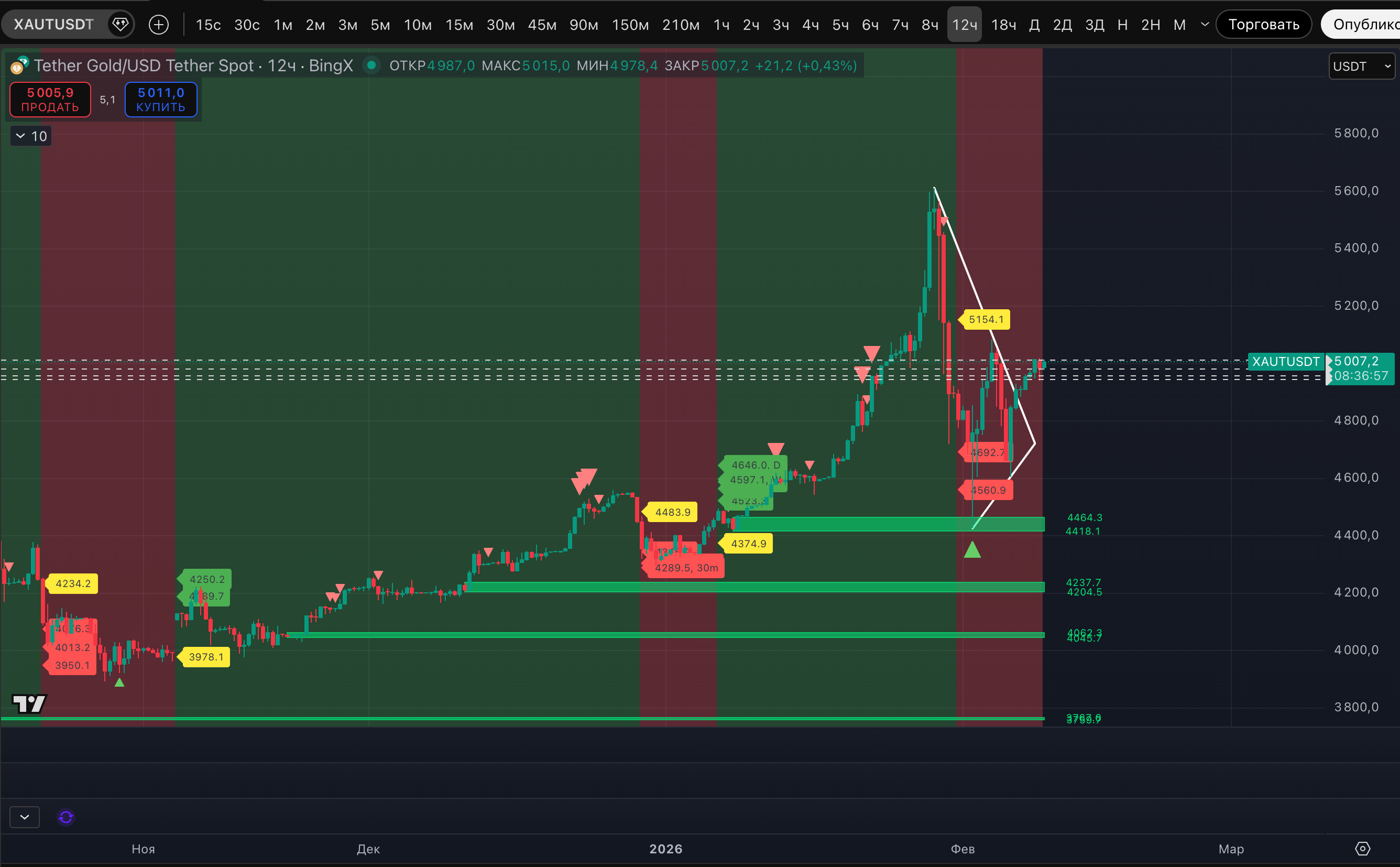
Task: Click the purple sync icon at bottom left
Action: click(x=66, y=817)
